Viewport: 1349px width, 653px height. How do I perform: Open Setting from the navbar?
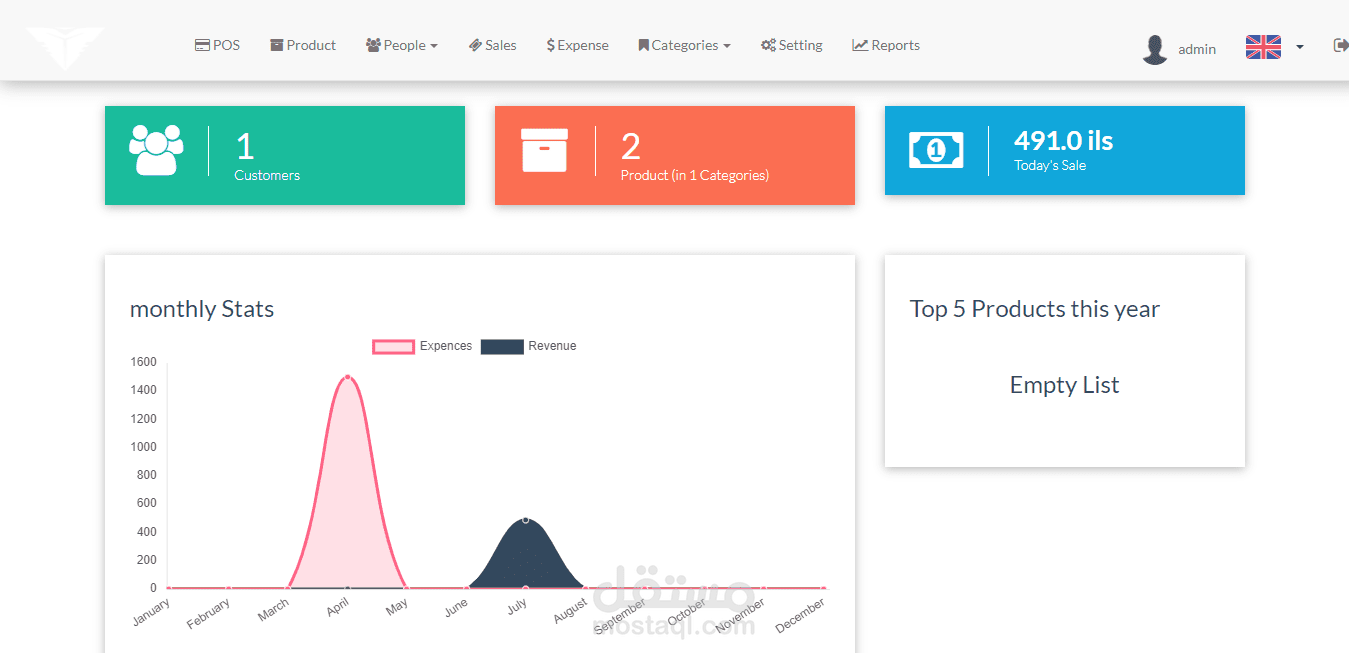pos(791,45)
